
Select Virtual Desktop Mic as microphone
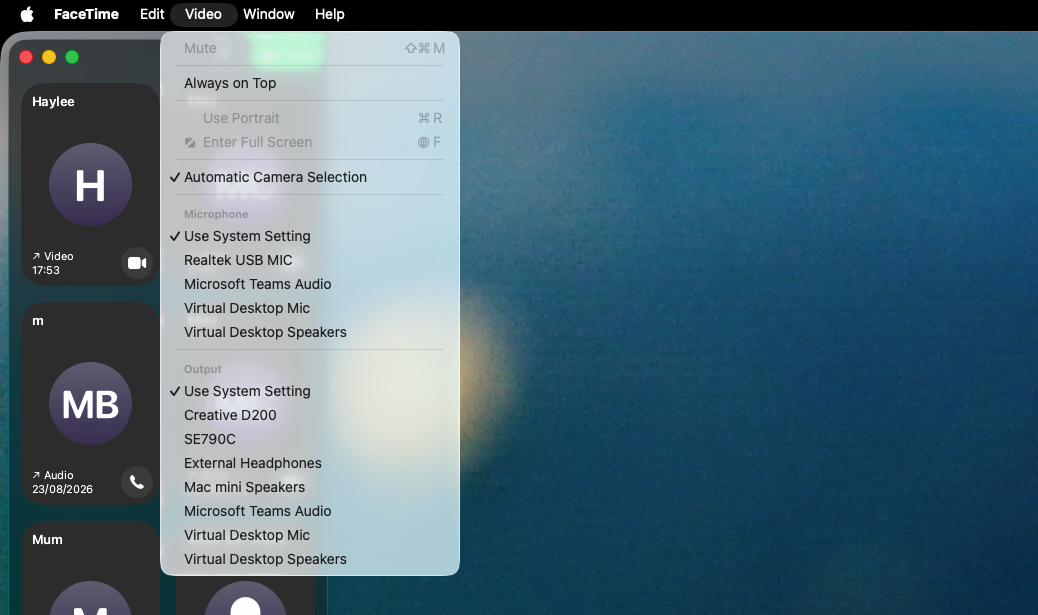pos(310,308)
